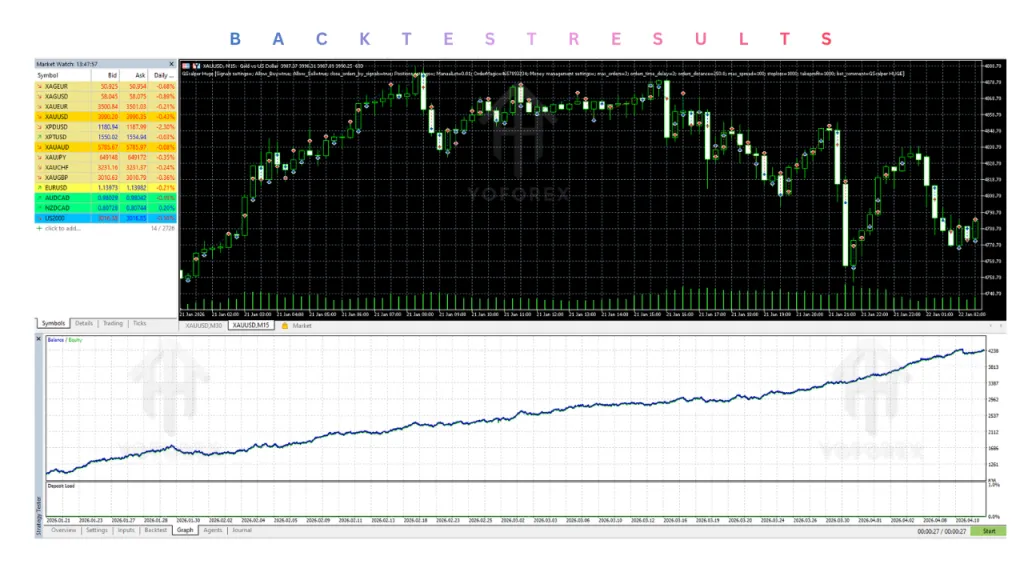Viewport: 1024px width, 576px height.
Task: Select the XAUEUR row in Market Watch
Action: [105, 106]
